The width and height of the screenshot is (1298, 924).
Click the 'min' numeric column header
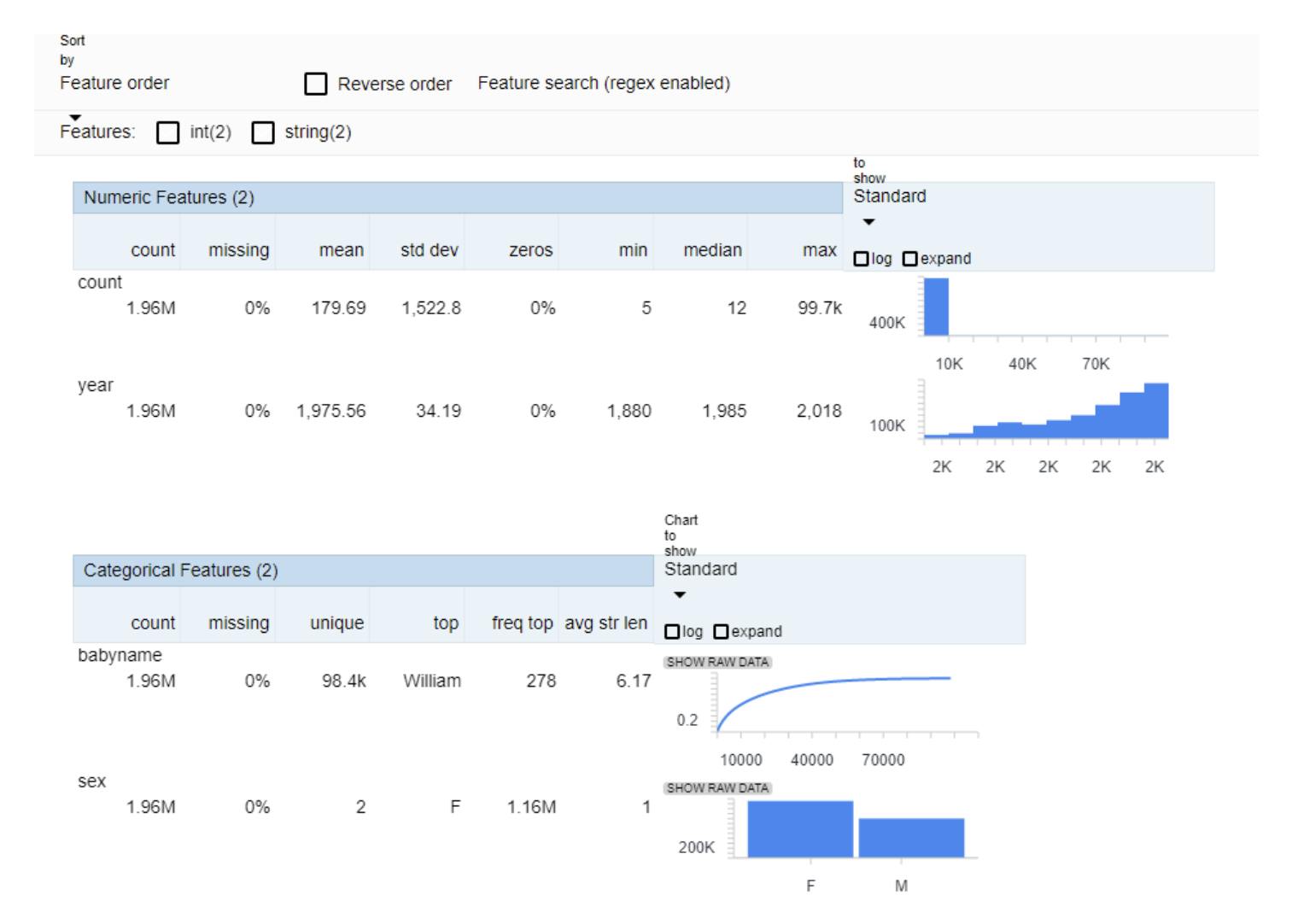coord(633,250)
